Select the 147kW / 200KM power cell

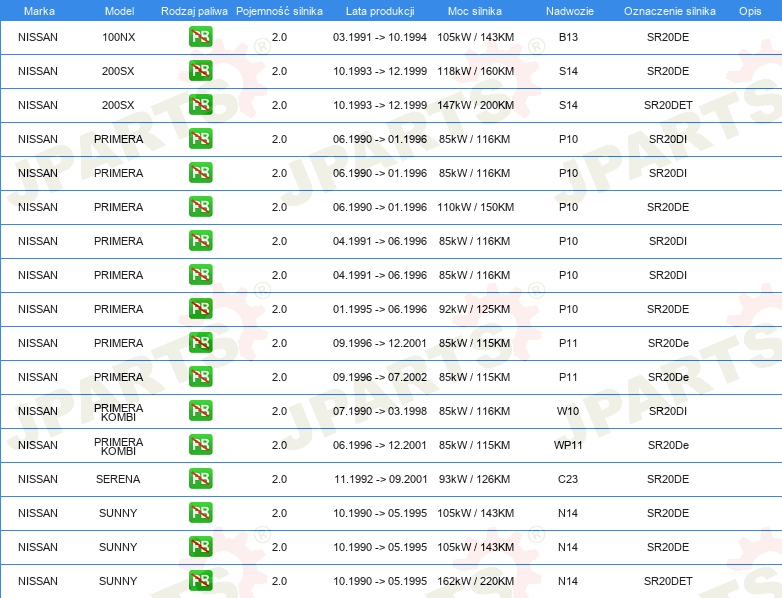pyautogui.click(x=475, y=105)
